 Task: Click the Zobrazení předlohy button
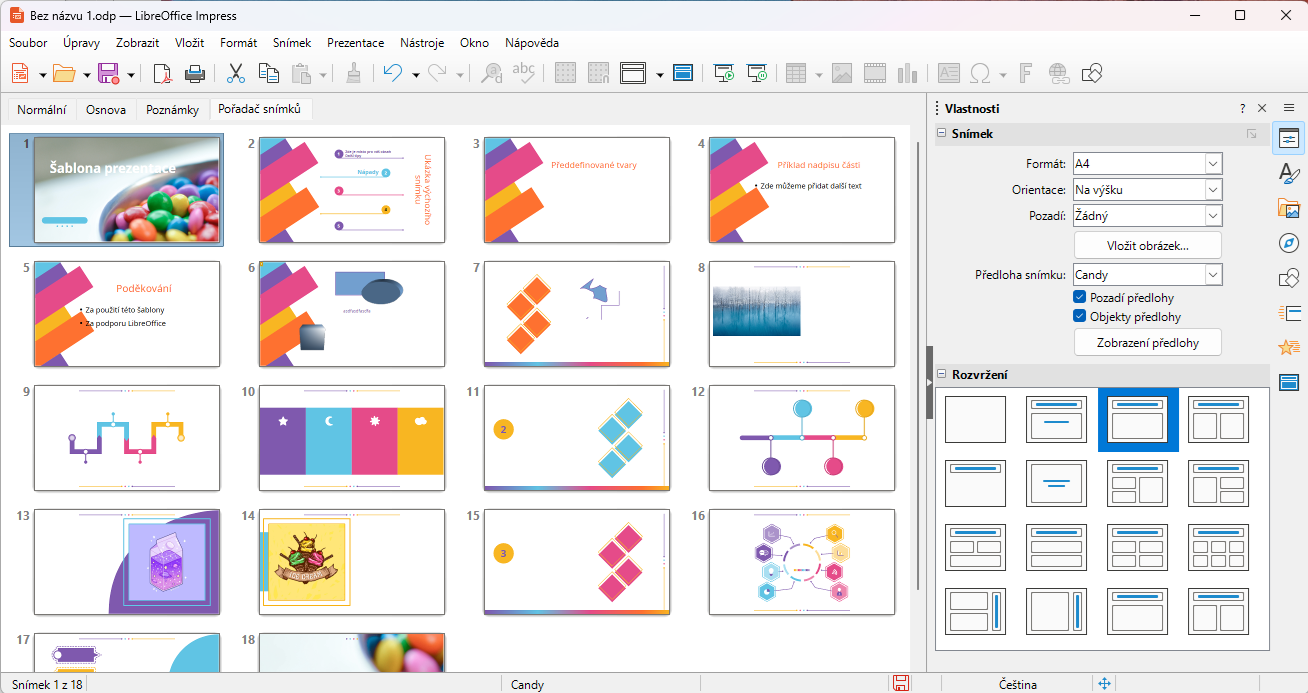[1148, 342]
